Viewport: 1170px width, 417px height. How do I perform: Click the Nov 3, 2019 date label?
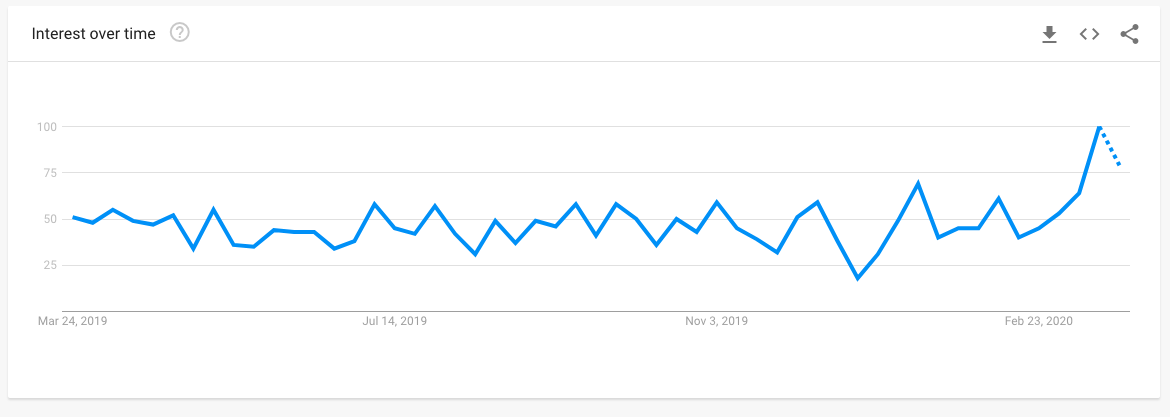pyautogui.click(x=716, y=322)
